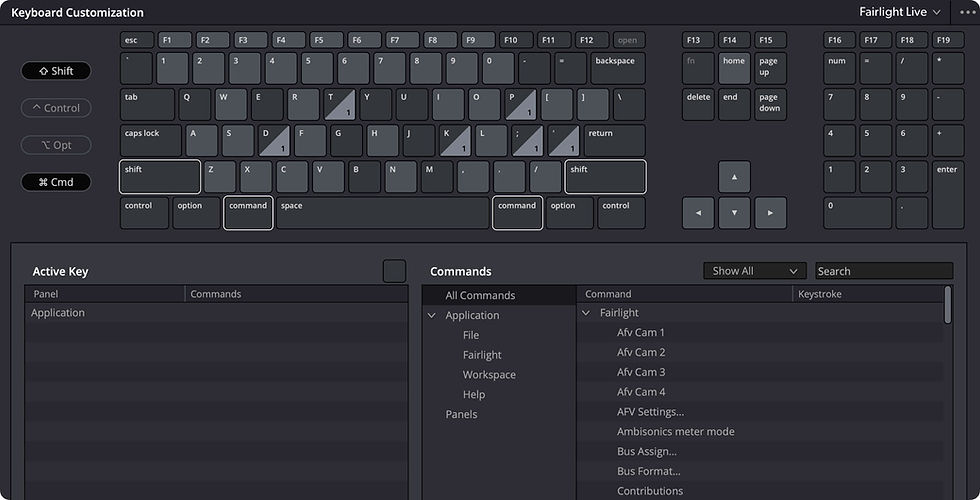Select the File category
The image size is (980, 500).
point(471,335)
